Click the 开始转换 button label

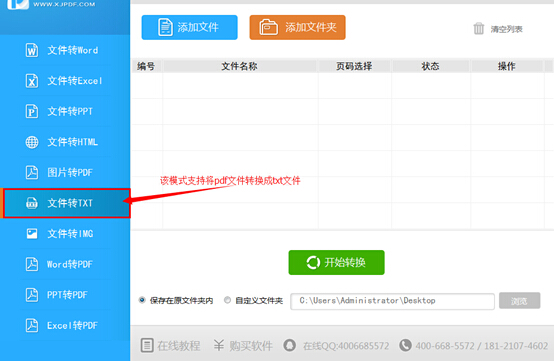345,262
